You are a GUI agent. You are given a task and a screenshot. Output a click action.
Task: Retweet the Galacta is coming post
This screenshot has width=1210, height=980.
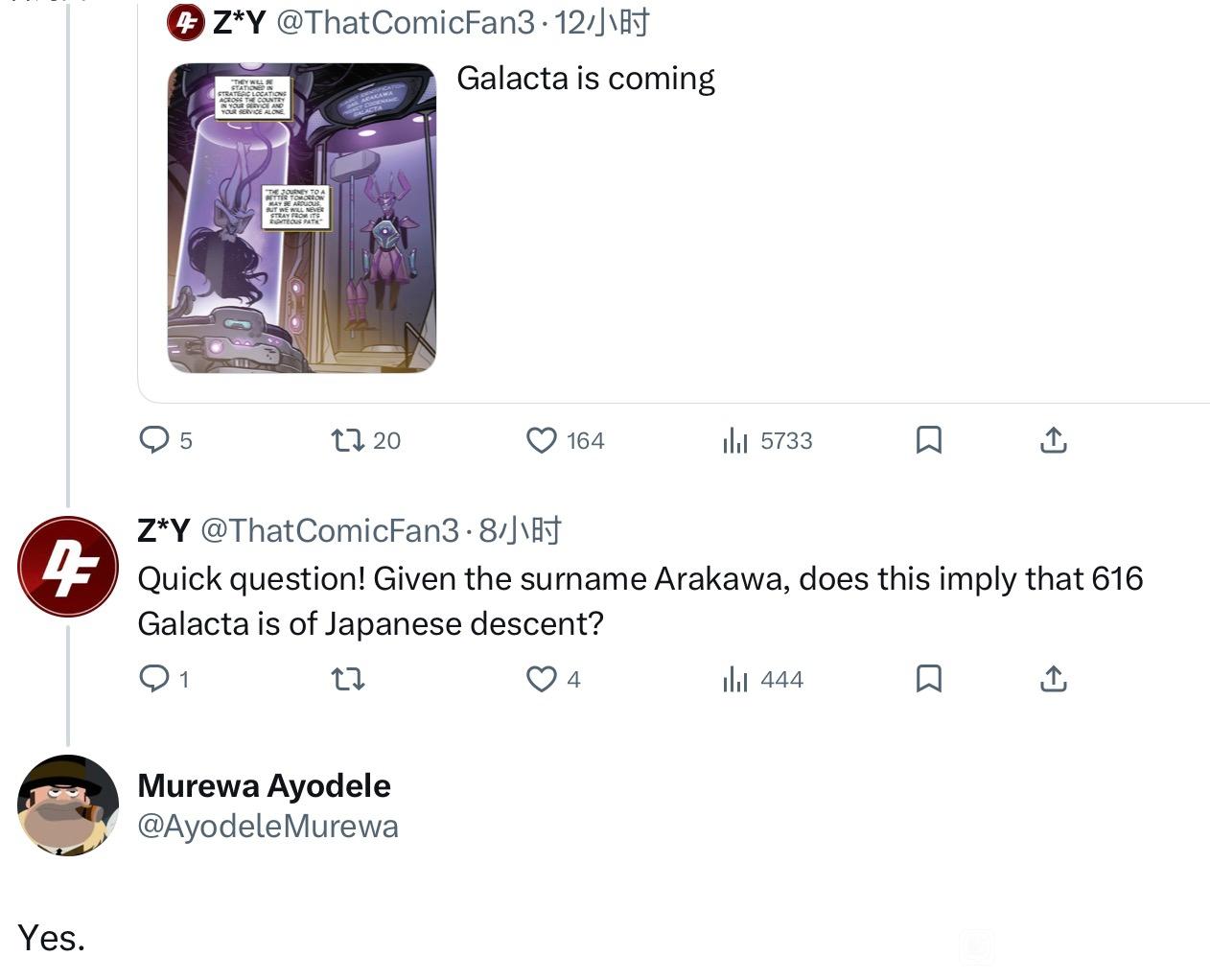coord(347,440)
